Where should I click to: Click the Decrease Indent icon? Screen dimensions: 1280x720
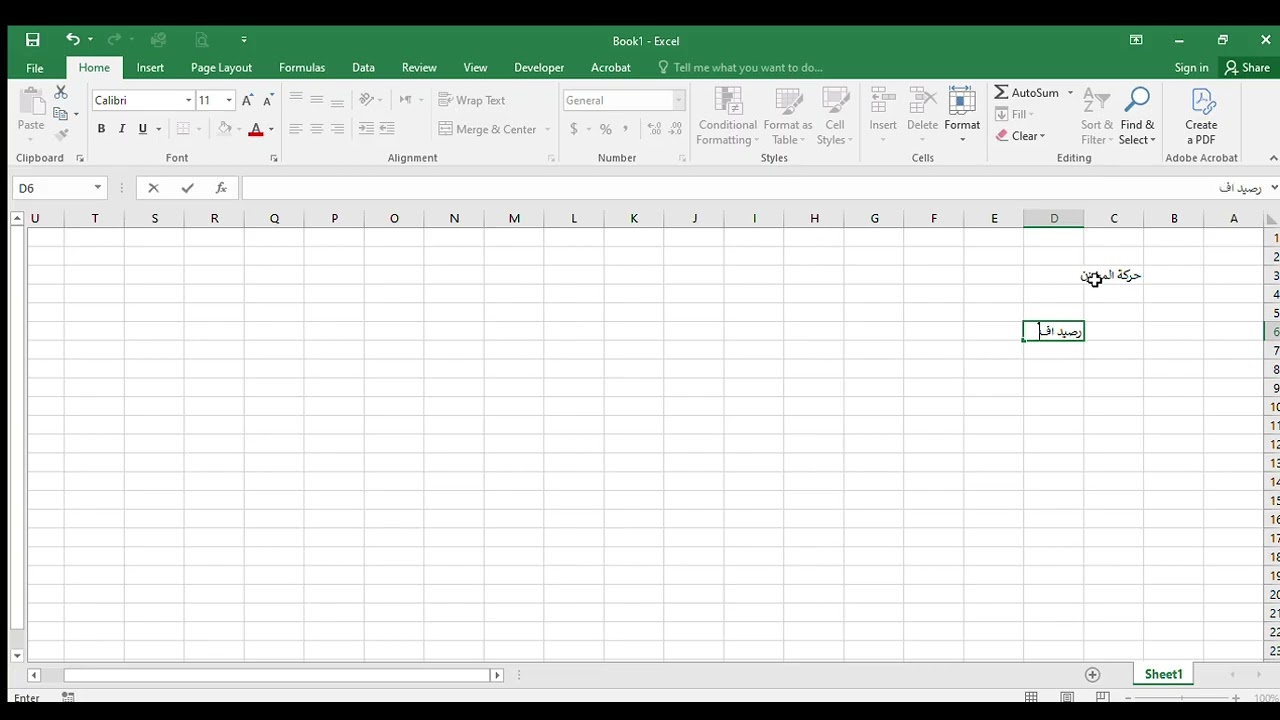tap(366, 129)
